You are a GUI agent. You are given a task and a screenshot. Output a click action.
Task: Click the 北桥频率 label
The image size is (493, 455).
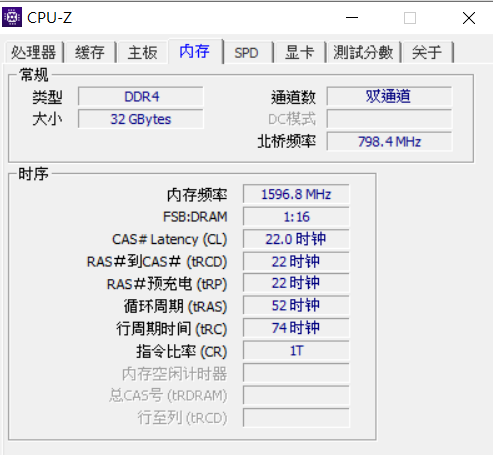pos(287,141)
